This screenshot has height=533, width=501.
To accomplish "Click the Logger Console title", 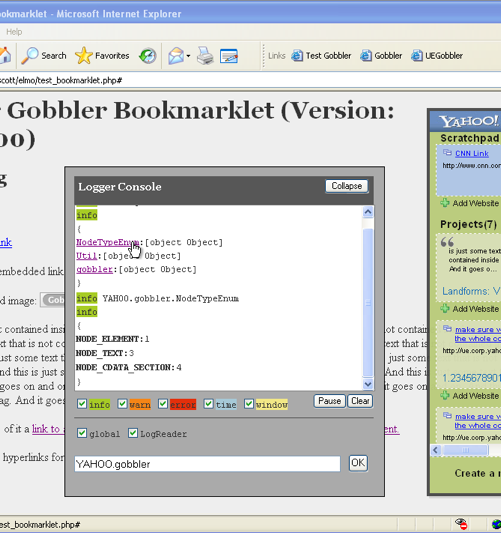I will click(x=120, y=187).
